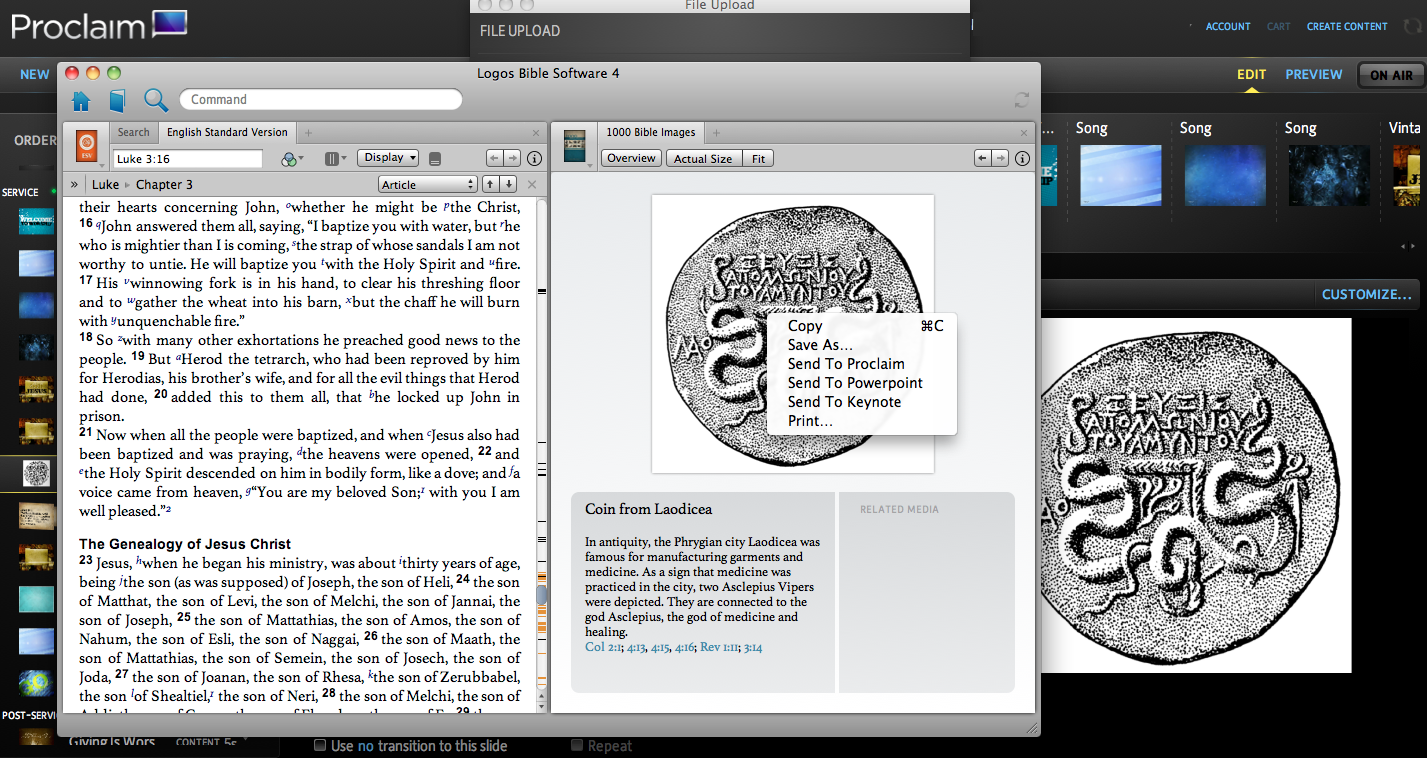Select the coin slide thumbnail in Proclaim order list

click(x=36, y=473)
